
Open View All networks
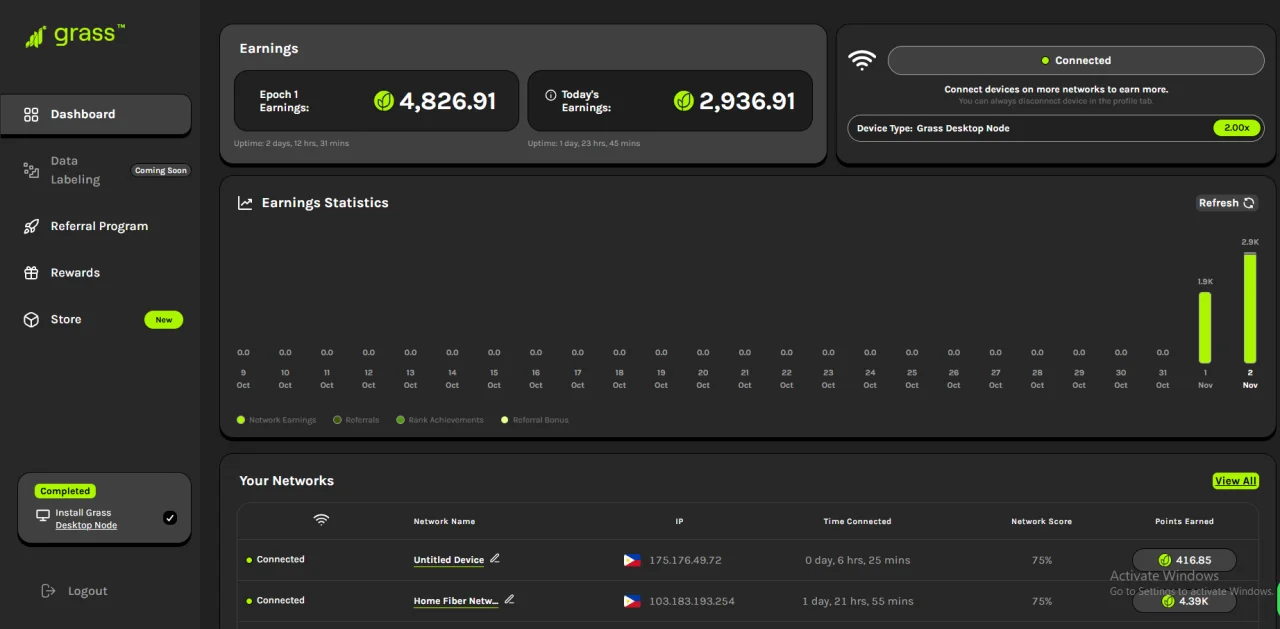click(1236, 481)
